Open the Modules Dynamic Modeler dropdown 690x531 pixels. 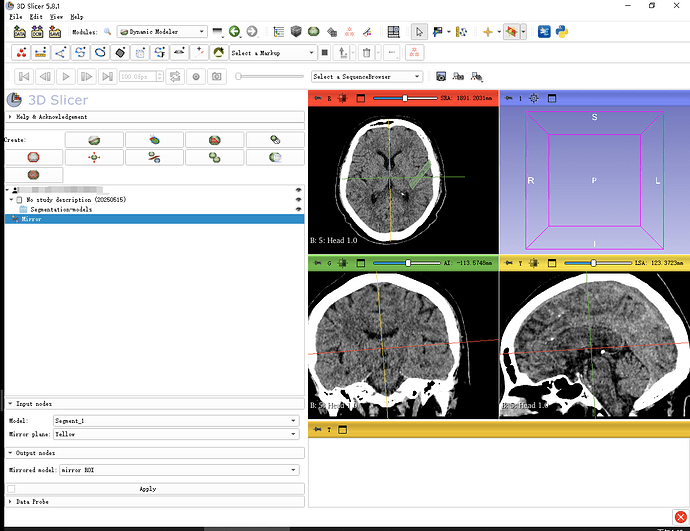[x=161, y=32]
